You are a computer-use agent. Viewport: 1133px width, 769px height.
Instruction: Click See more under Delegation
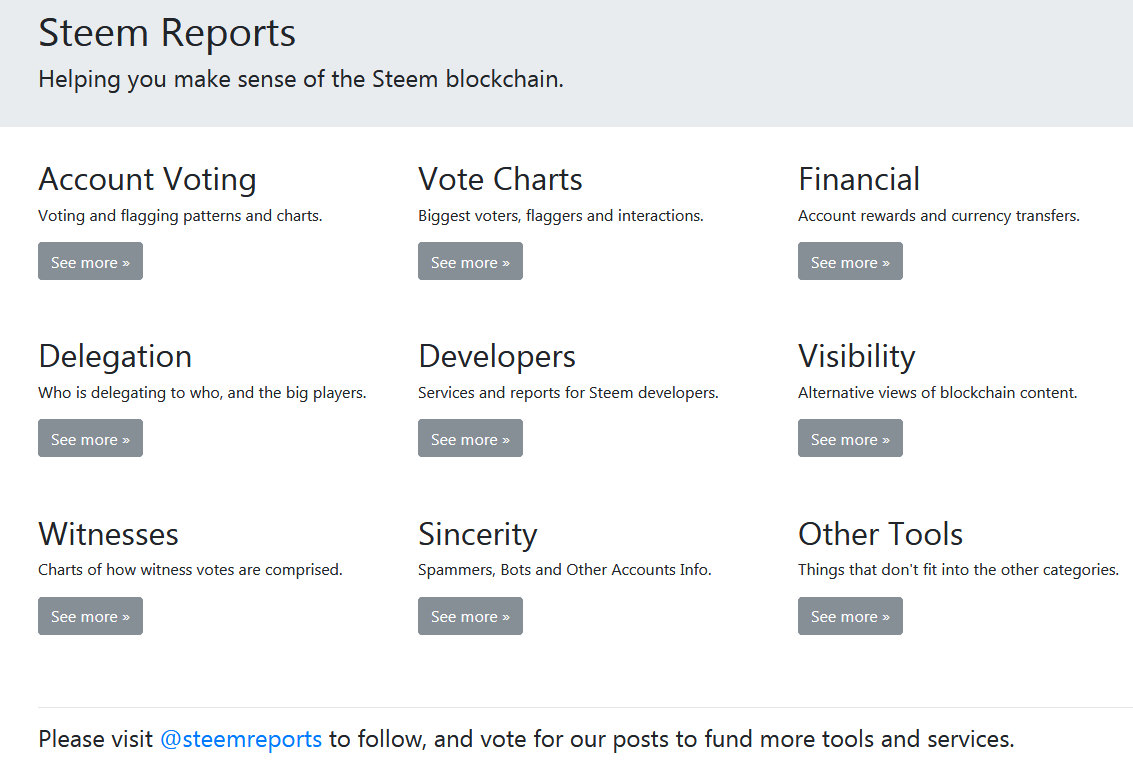click(x=90, y=439)
